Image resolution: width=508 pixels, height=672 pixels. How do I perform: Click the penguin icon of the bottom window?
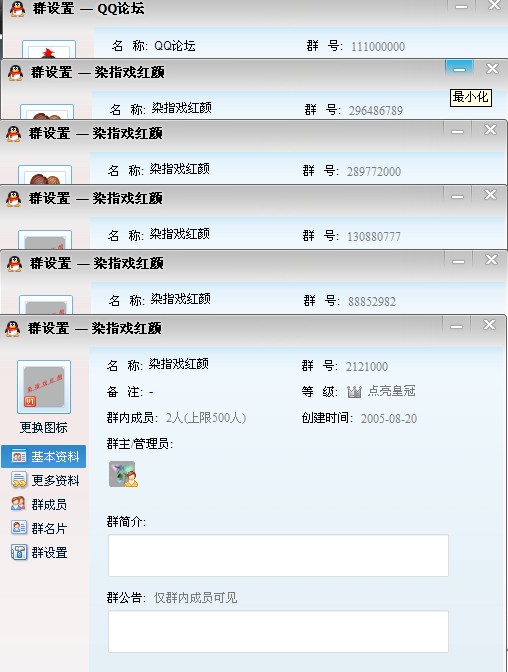(x=13, y=328)
